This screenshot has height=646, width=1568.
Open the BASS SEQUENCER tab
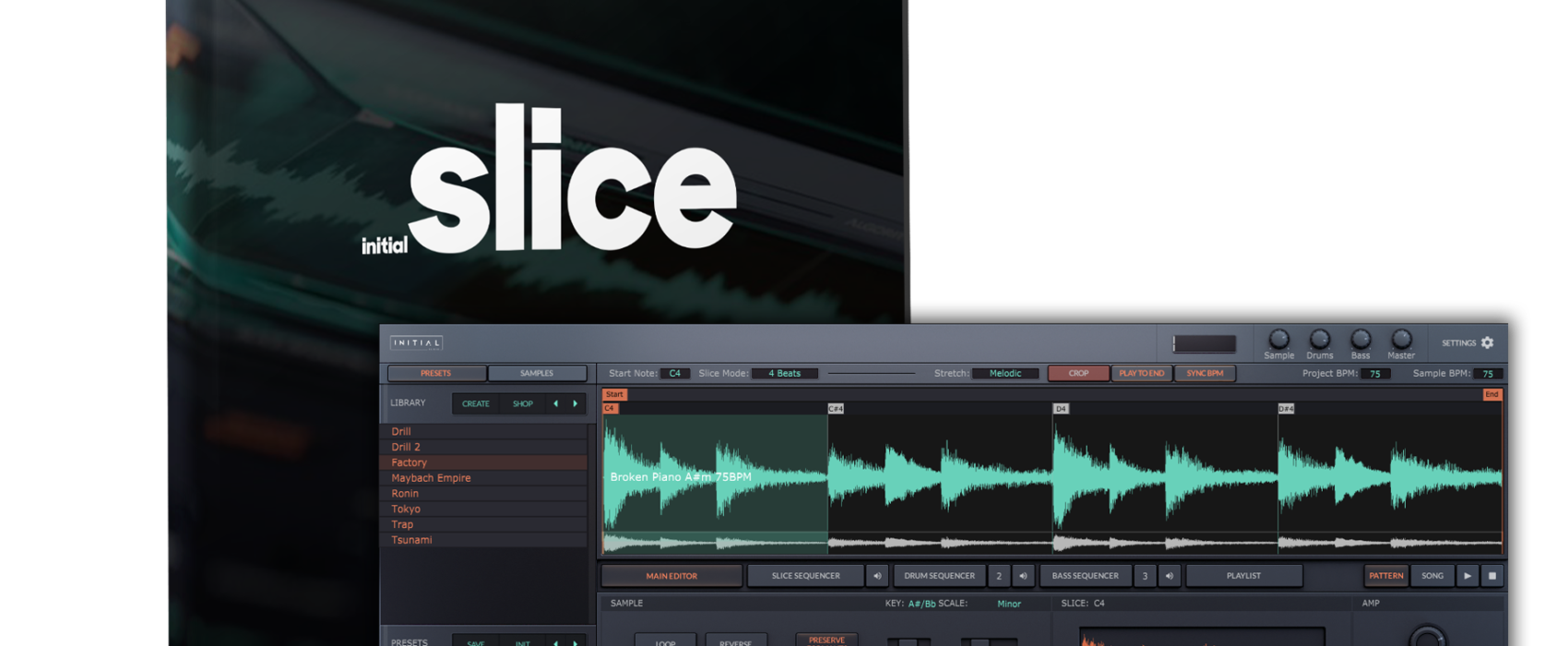[1085, 576]
